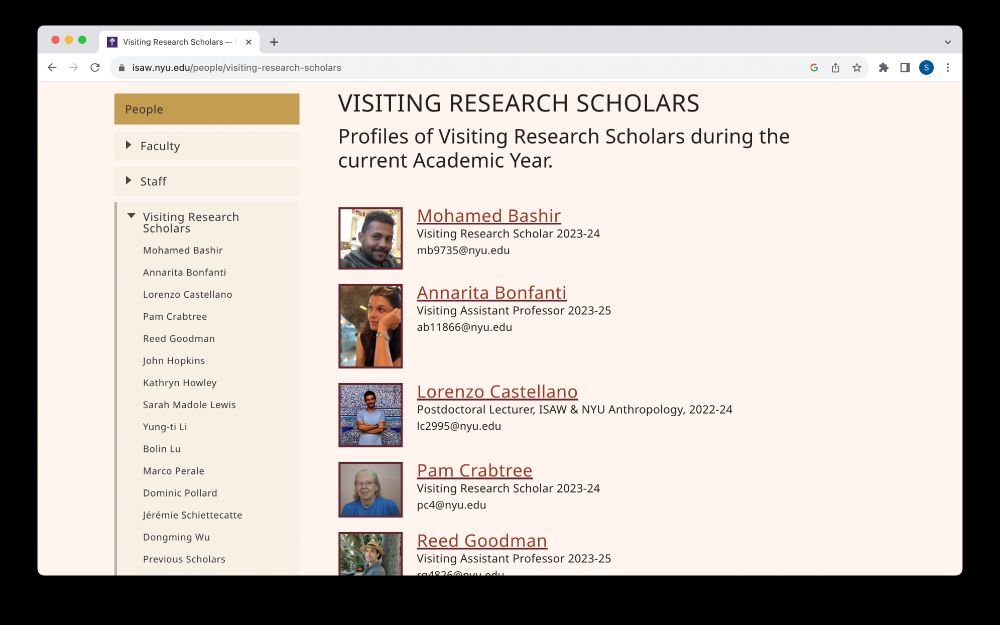Open the Google icon in address bar
1000x625 pixels.
[x=814, y=68]
